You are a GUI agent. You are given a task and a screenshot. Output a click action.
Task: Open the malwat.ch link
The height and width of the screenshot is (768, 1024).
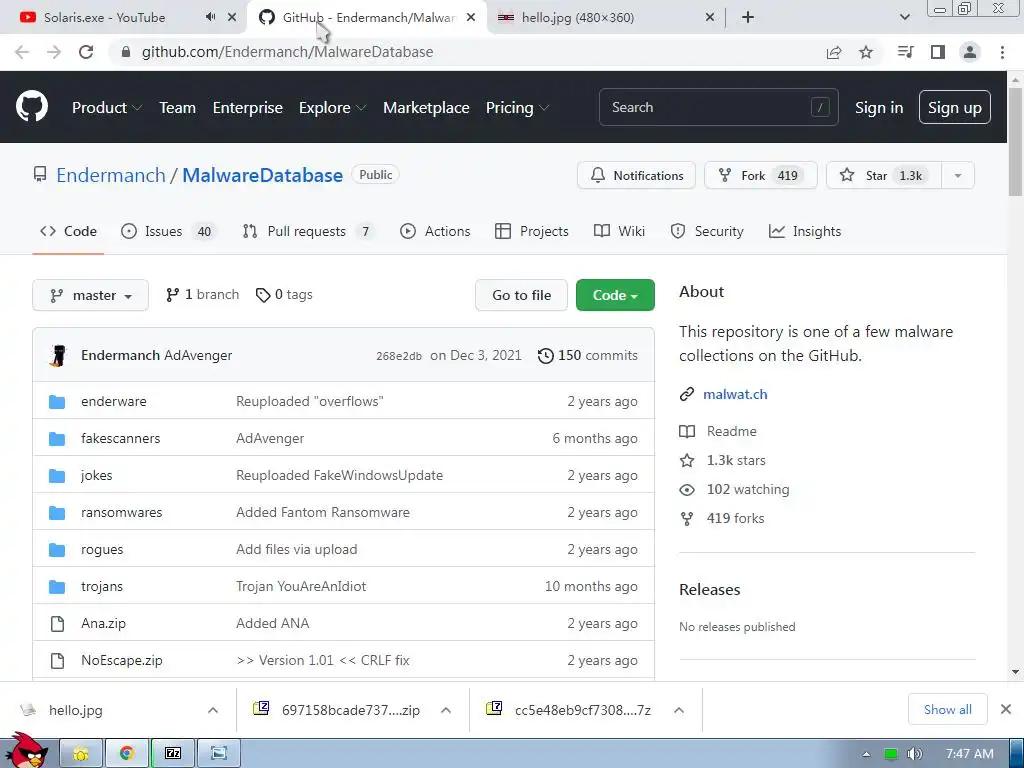coord(735,394)
